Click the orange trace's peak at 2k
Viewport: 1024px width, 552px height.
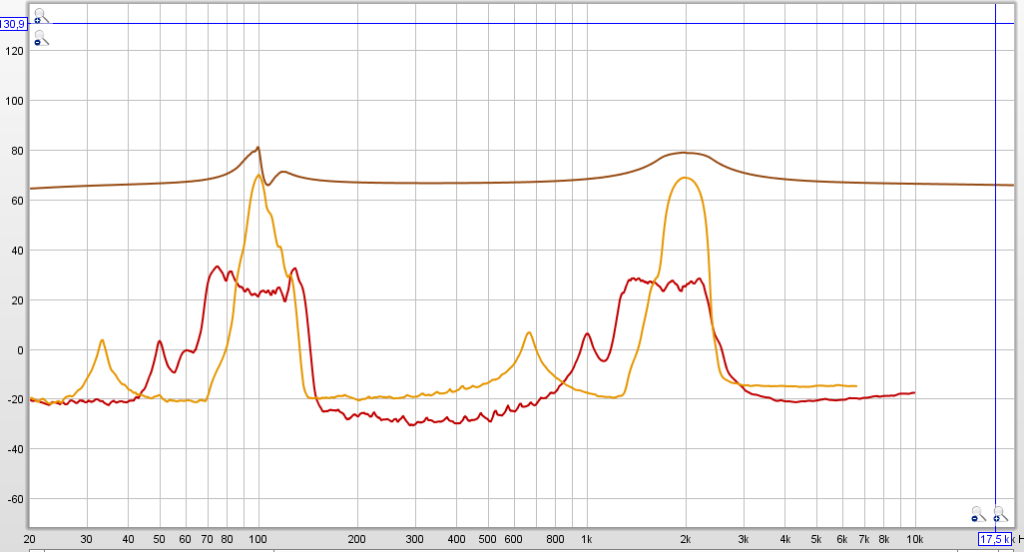(x=685, y=178)
